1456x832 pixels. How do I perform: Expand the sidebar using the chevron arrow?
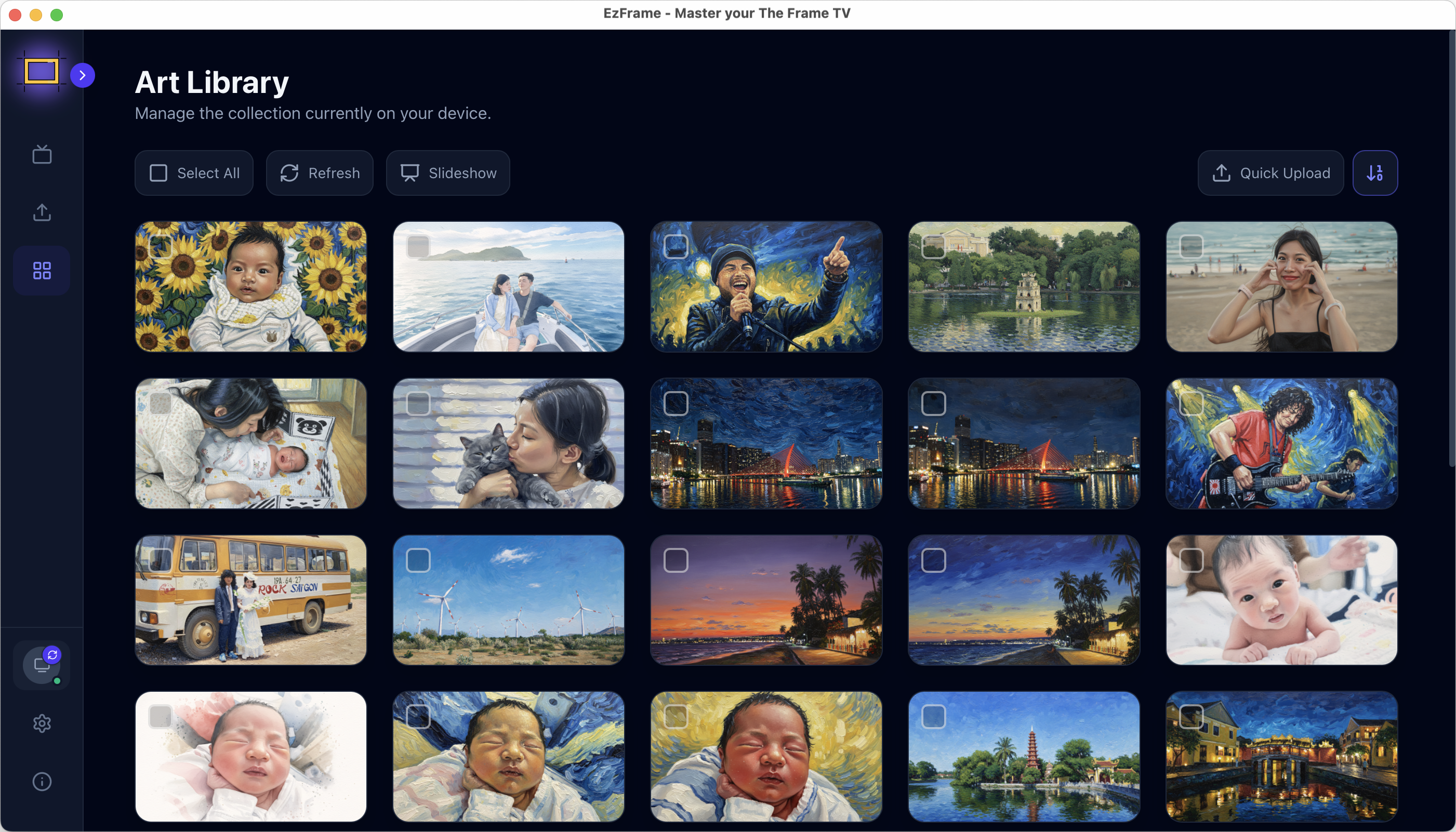coord(82,74)
